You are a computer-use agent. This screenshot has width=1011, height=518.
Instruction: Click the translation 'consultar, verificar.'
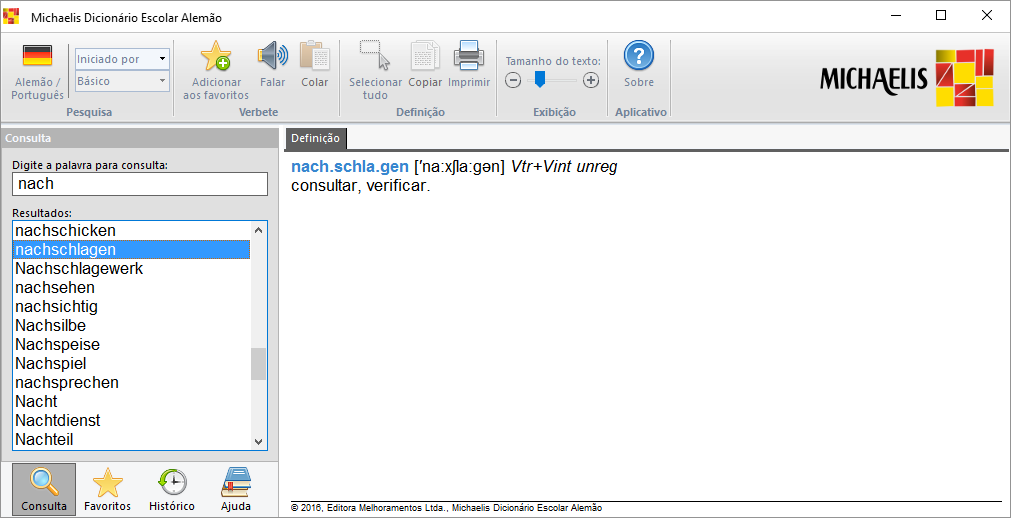click(x=360, y=186)
